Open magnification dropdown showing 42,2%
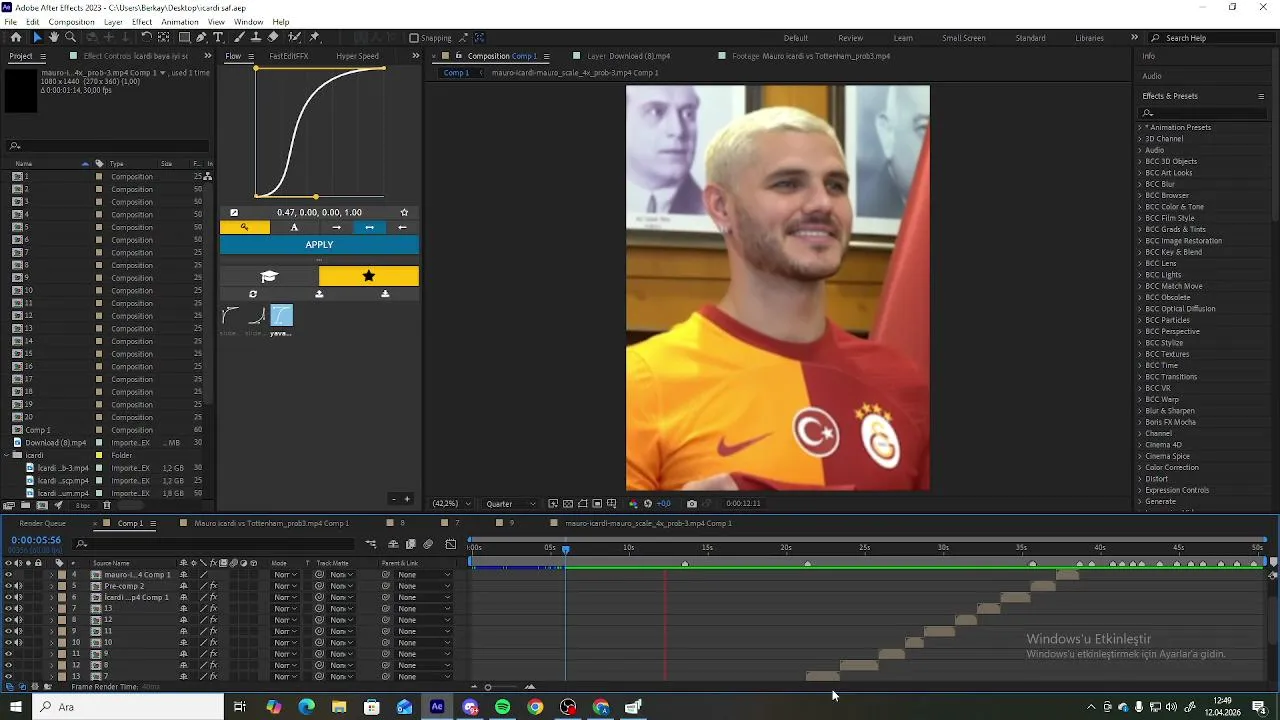 pos(452,503)
